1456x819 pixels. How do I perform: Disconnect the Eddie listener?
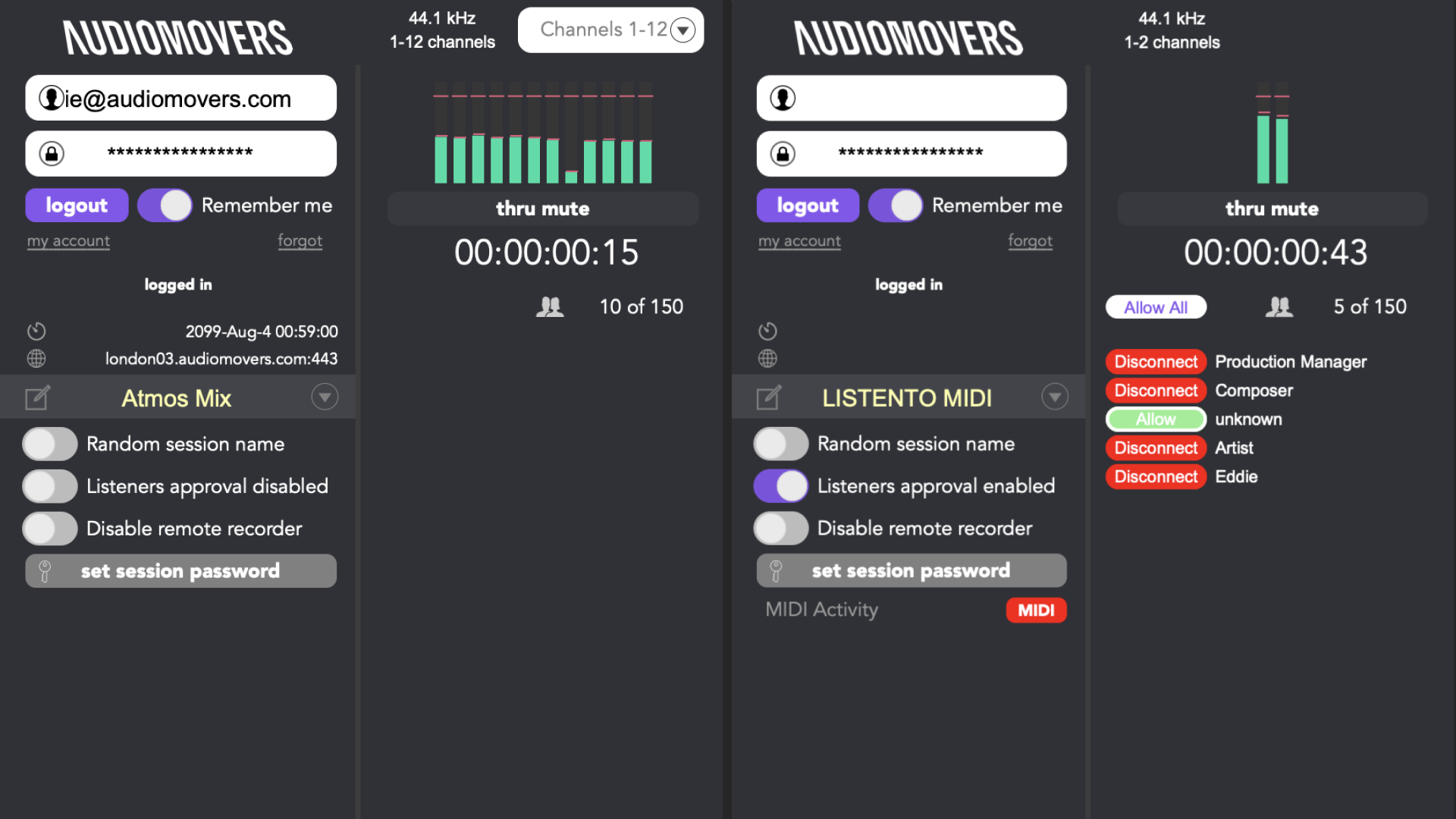pos(1156,477)
